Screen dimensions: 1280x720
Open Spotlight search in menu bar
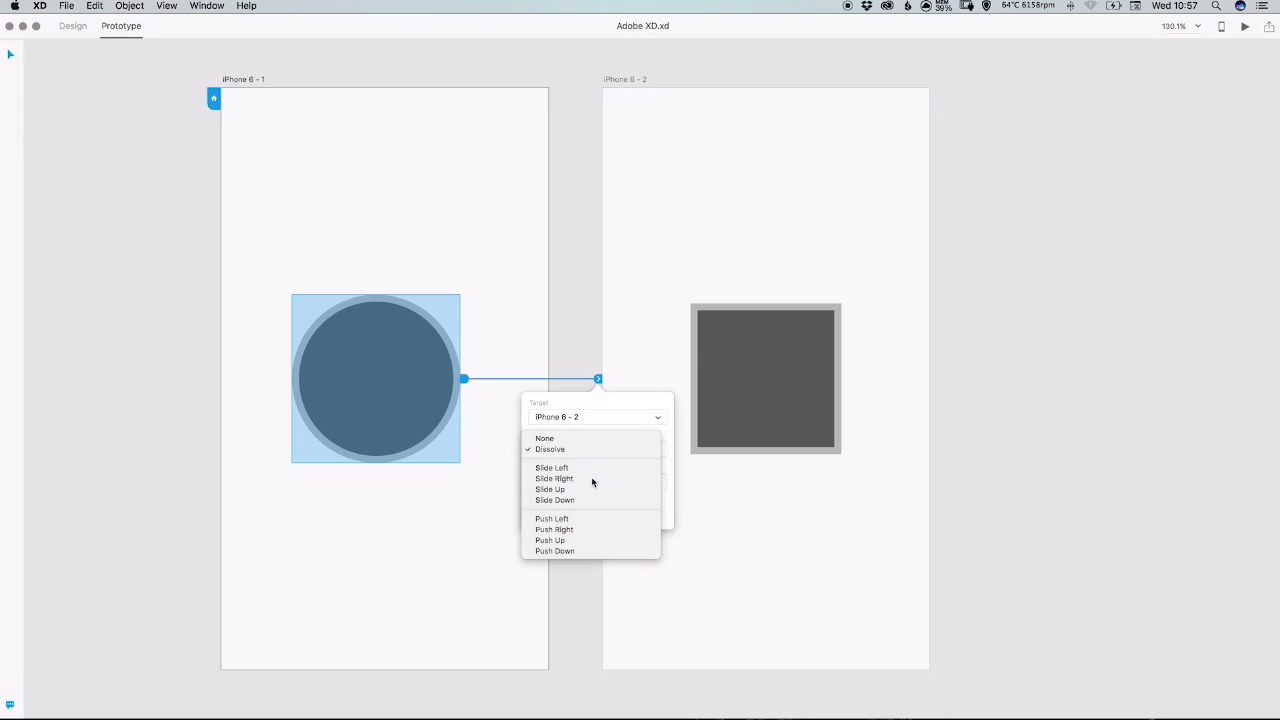click(x=1216, y=6)
